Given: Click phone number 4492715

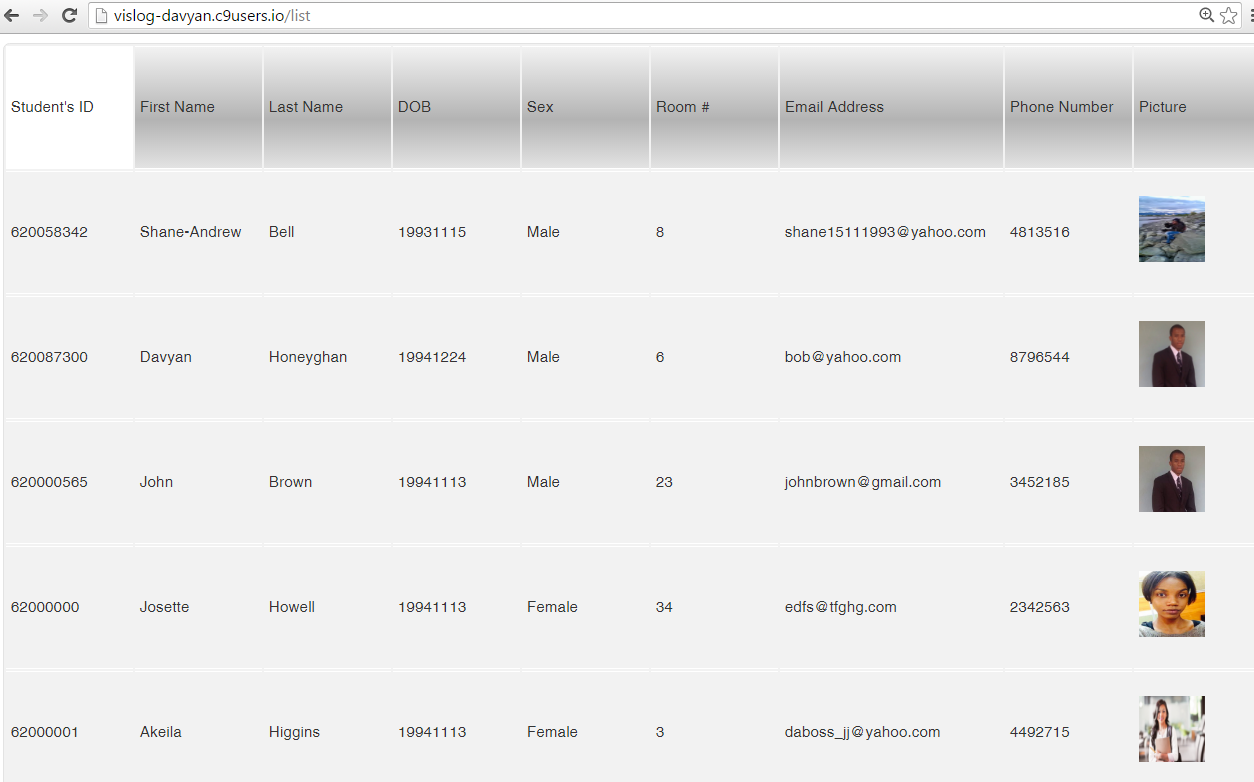Looking at the screenshot, I should tap(1040, 732).
